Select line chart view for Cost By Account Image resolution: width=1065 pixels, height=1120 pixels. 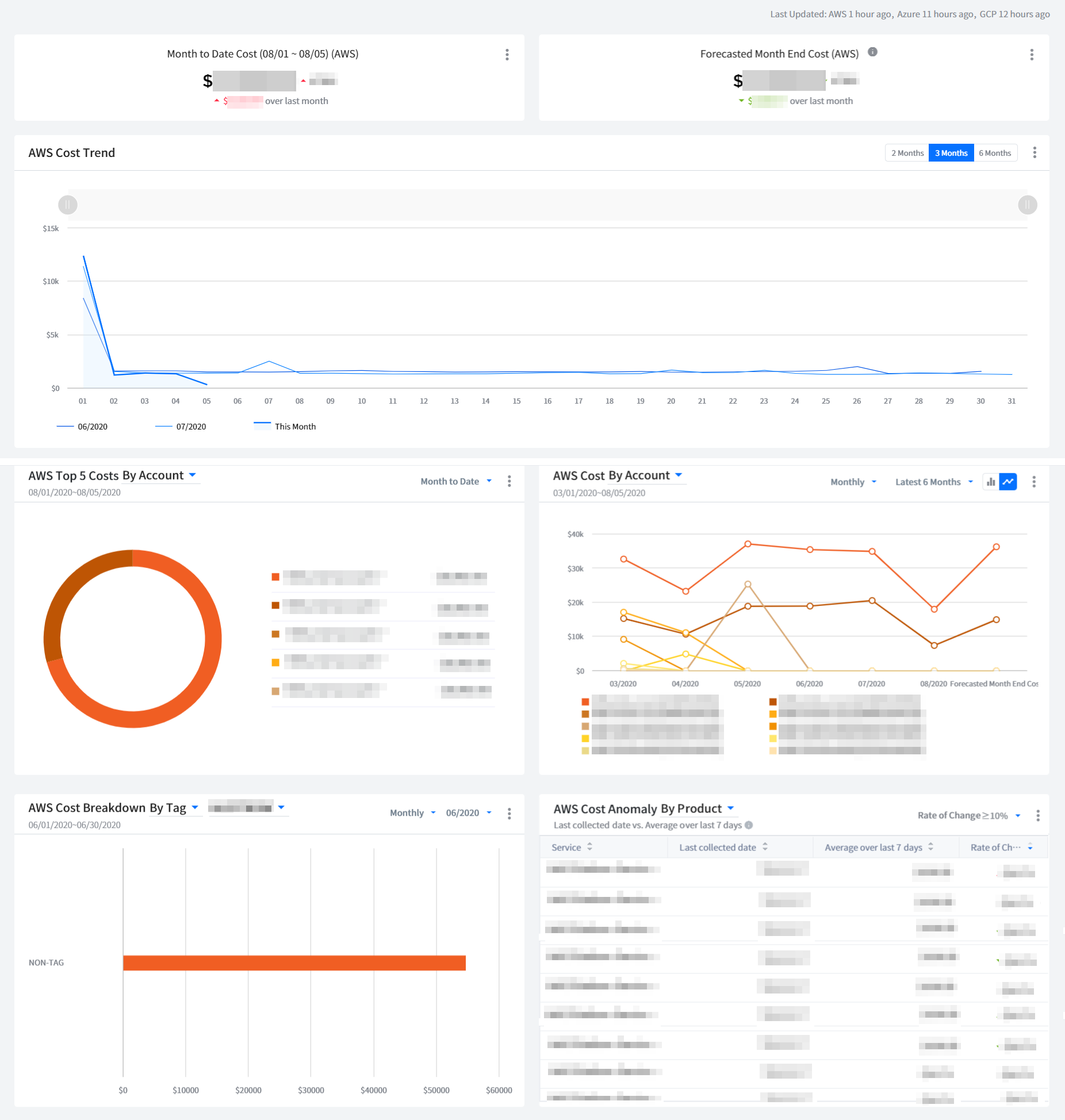click(1008, 482)
